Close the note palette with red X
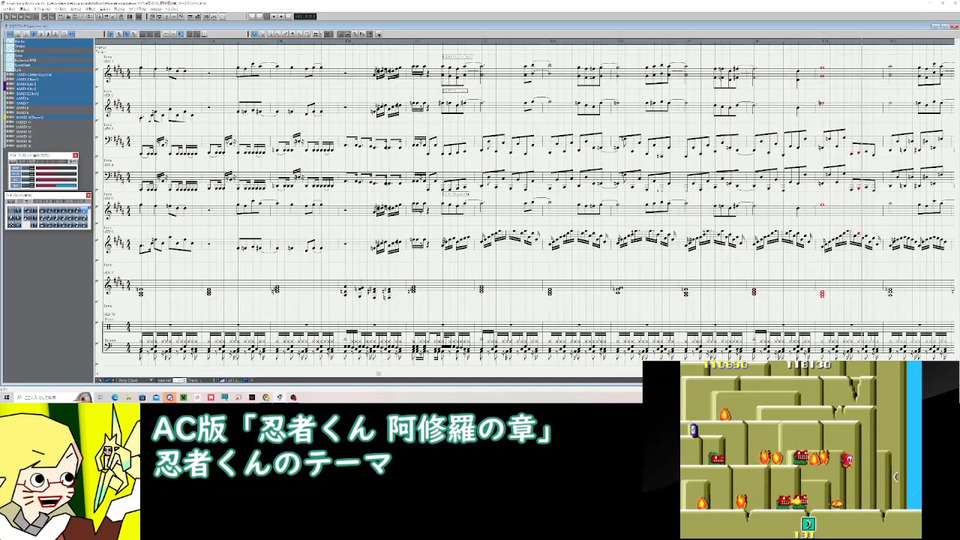 (x=88, y=195)
